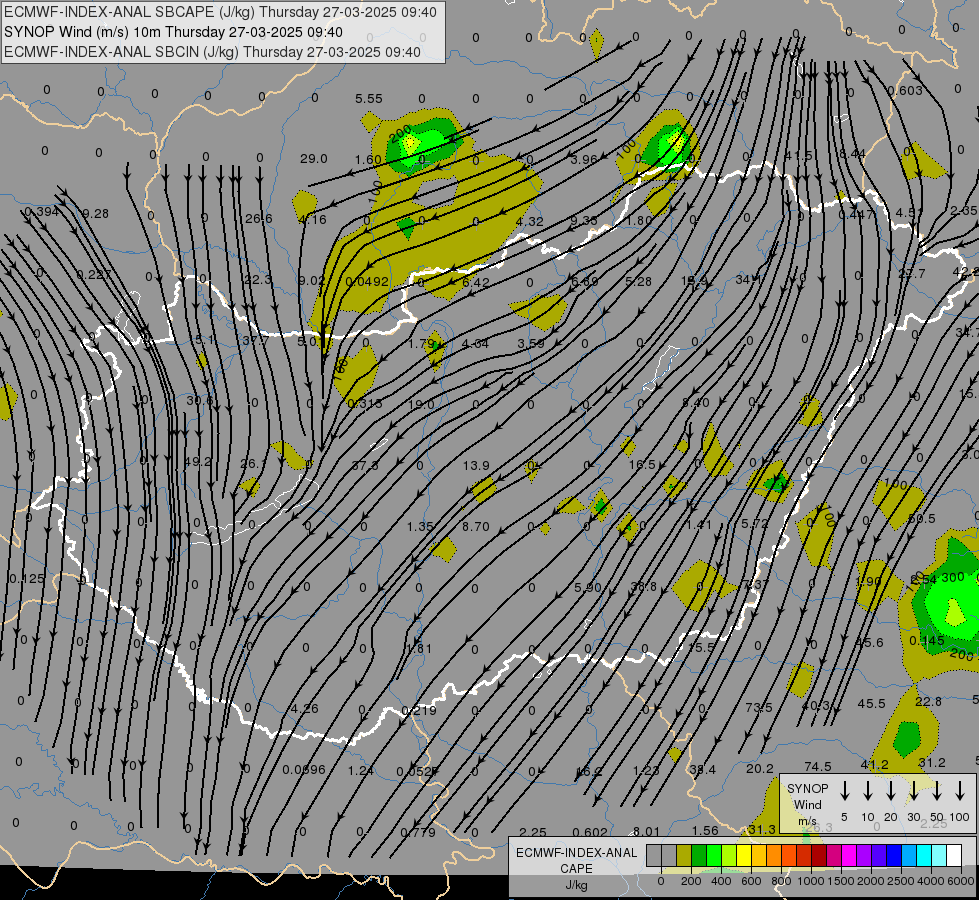
Task: Click the 8.70 grid value on the map
Action: tap(476, 527)
